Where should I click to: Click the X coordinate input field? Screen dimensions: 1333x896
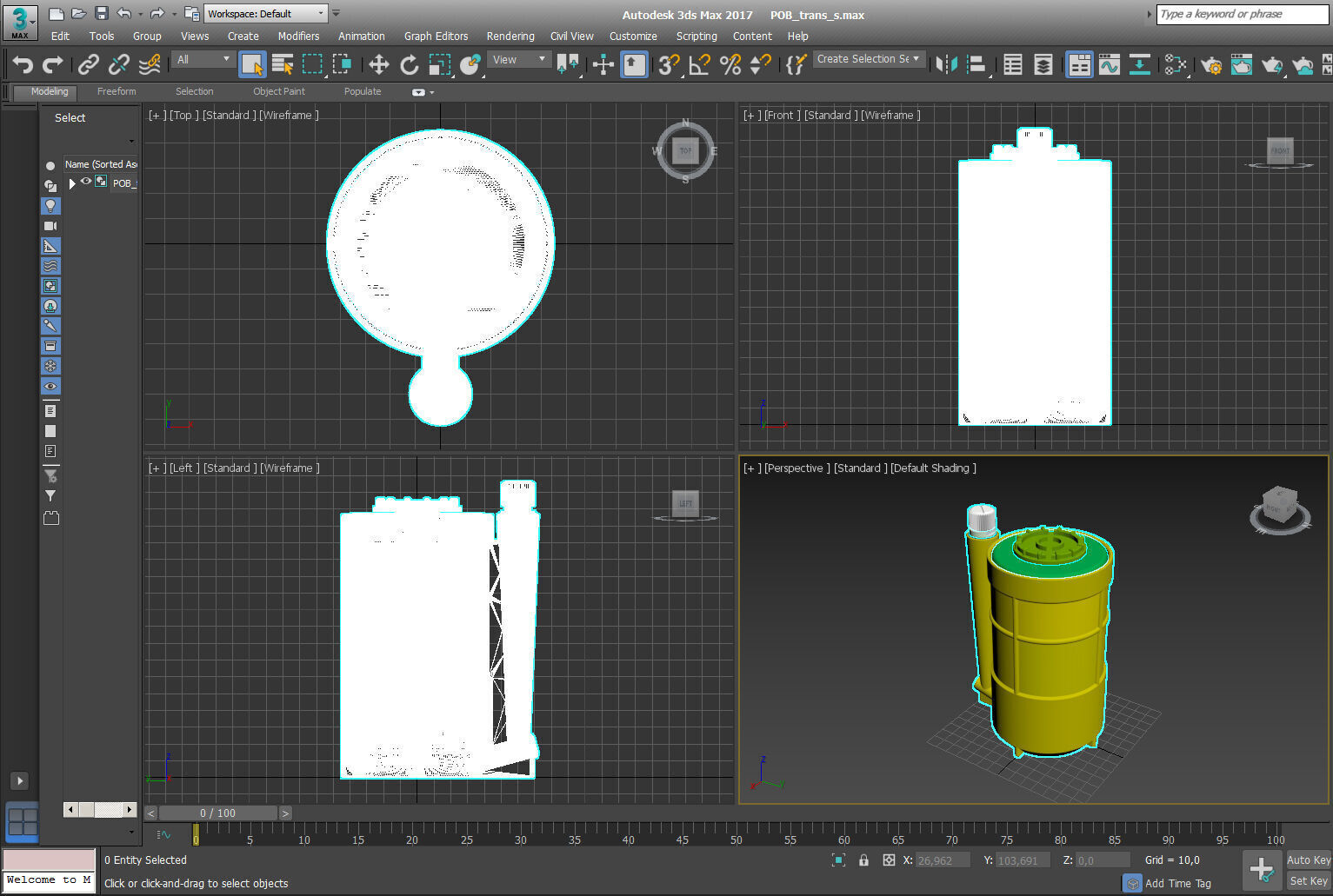click(x=943, y=860)
